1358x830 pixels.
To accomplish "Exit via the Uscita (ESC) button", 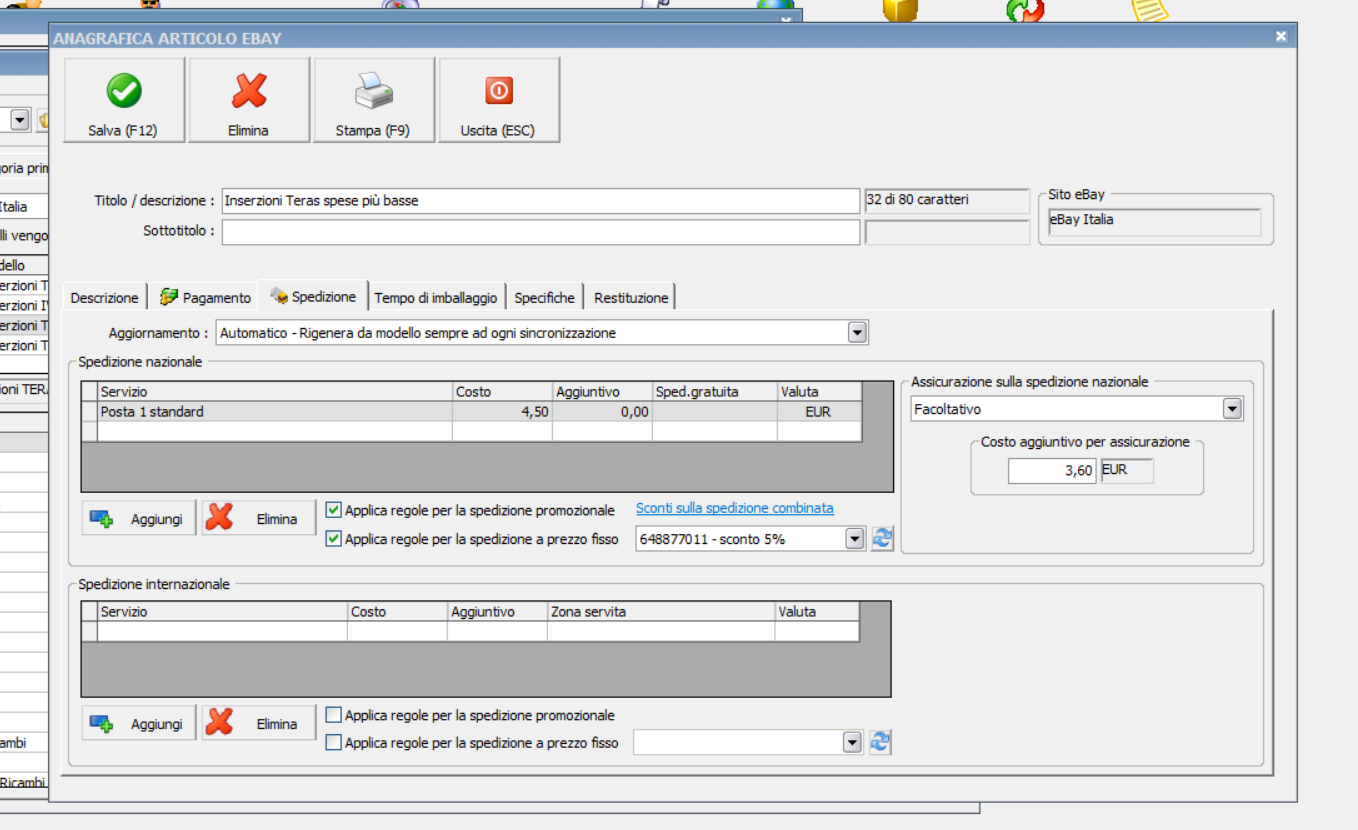I will pyautogui.click(x=499, y=100).
